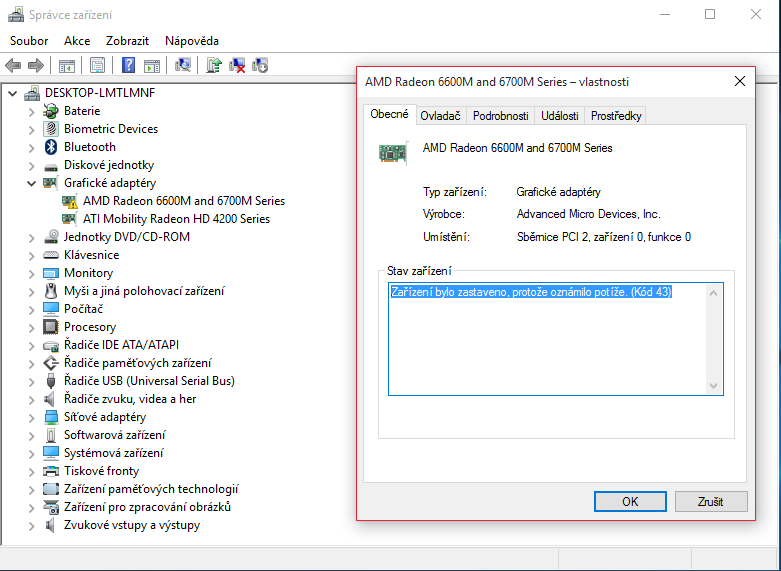Click the Procesory chip icon
Image resolution: width=781 pixels, height=571 pixels.
pos(51,327)
